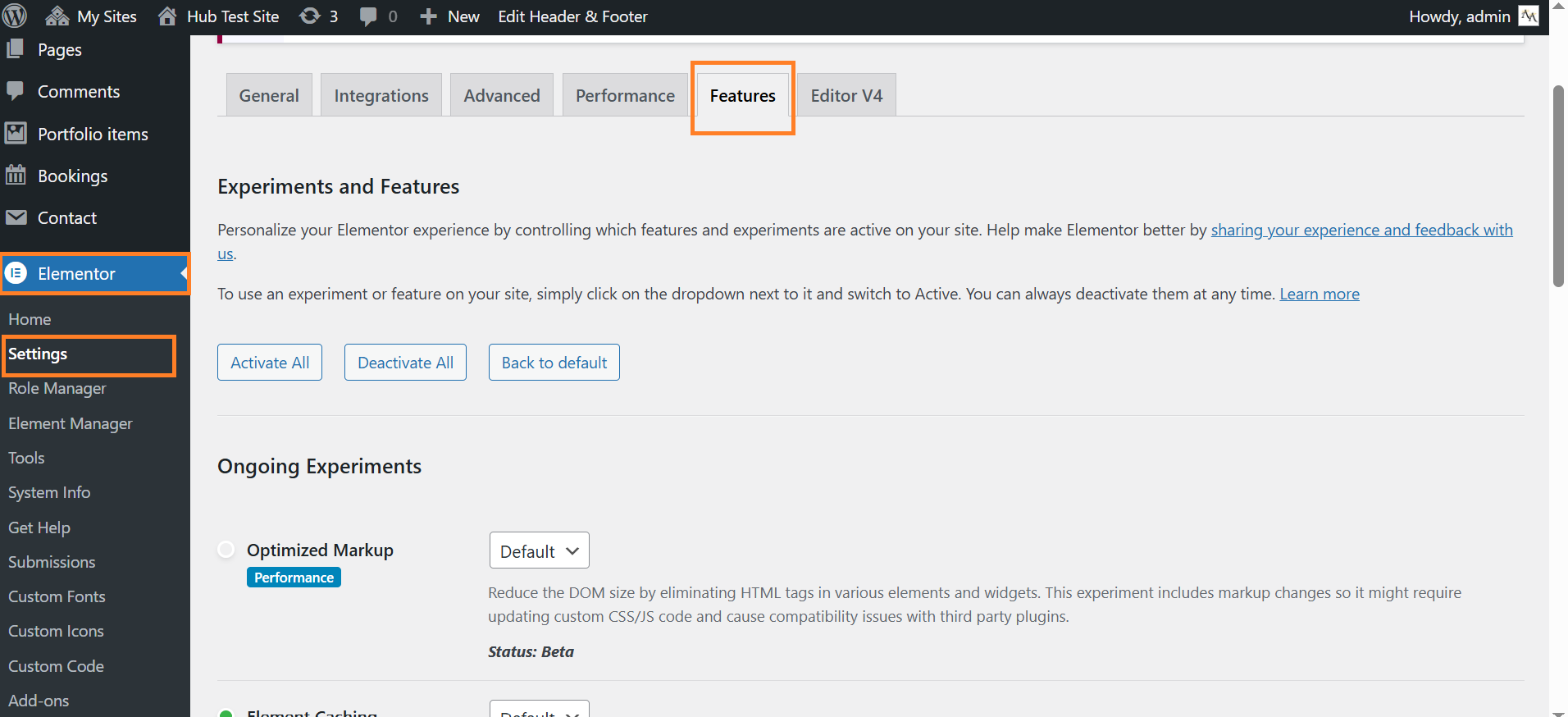The image size is (1568, 717).
Task: Open the Learn more link
Action: coord(1320,294)
